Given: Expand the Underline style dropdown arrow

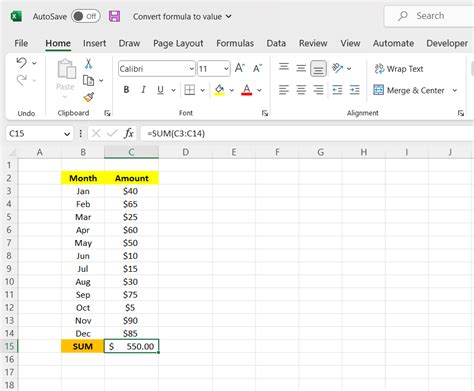Looking at the screenshot, I should [x=173, y=90].
